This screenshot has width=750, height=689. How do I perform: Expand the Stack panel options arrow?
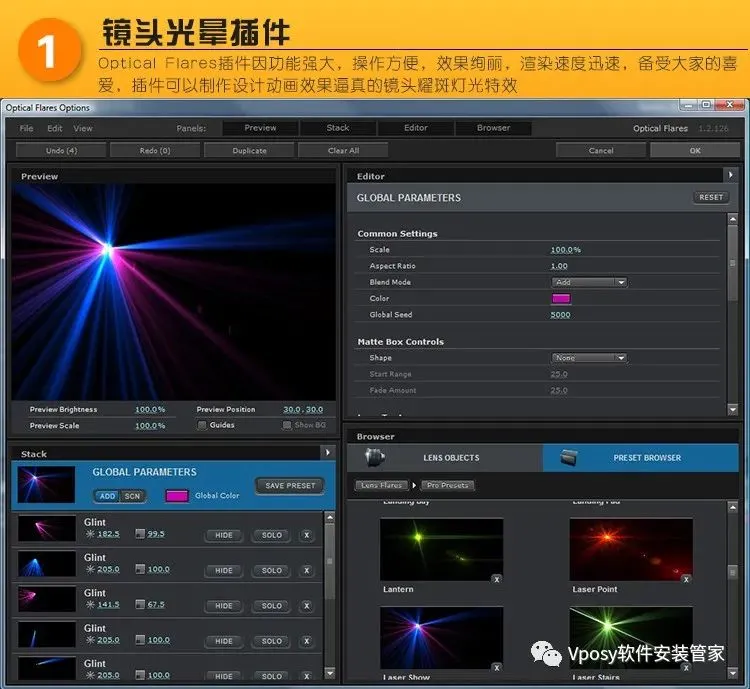click(328, 453)
